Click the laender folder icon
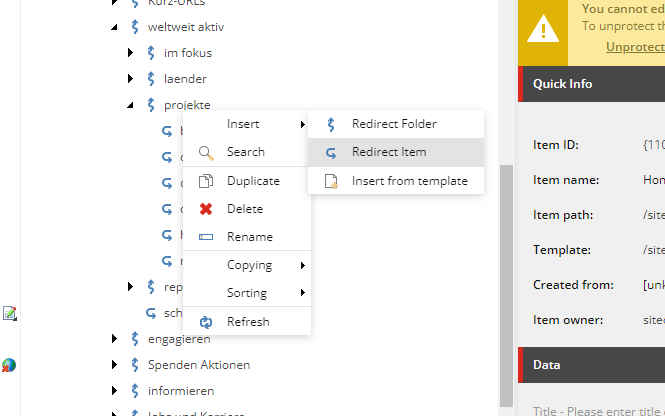Viewport: 665px width, 416px height. [151, 79]
